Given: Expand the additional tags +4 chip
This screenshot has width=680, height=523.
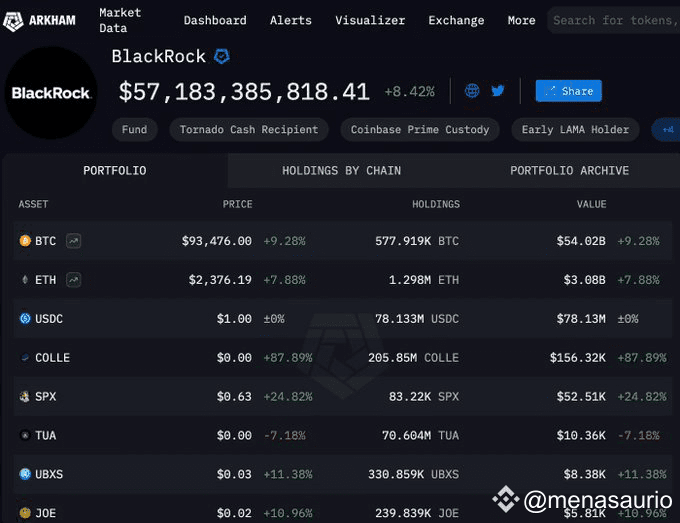Looking at the screenshot, I should click(664, 129).
